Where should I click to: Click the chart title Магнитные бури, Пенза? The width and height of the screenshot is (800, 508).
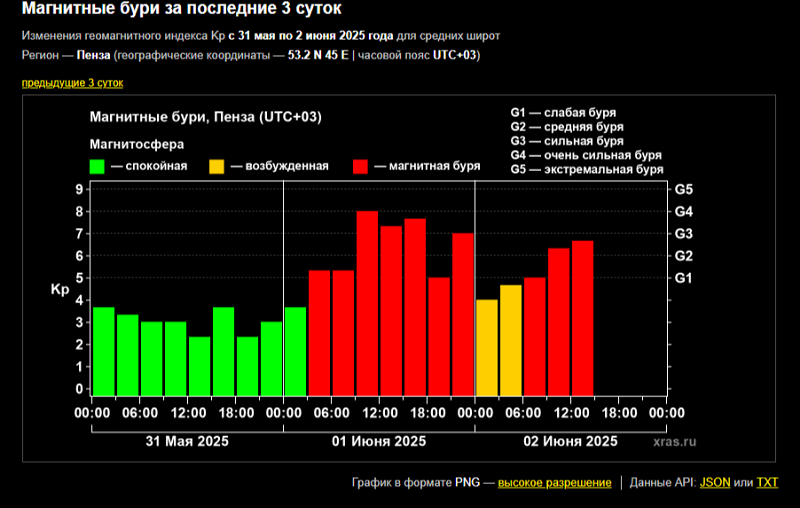205,117
